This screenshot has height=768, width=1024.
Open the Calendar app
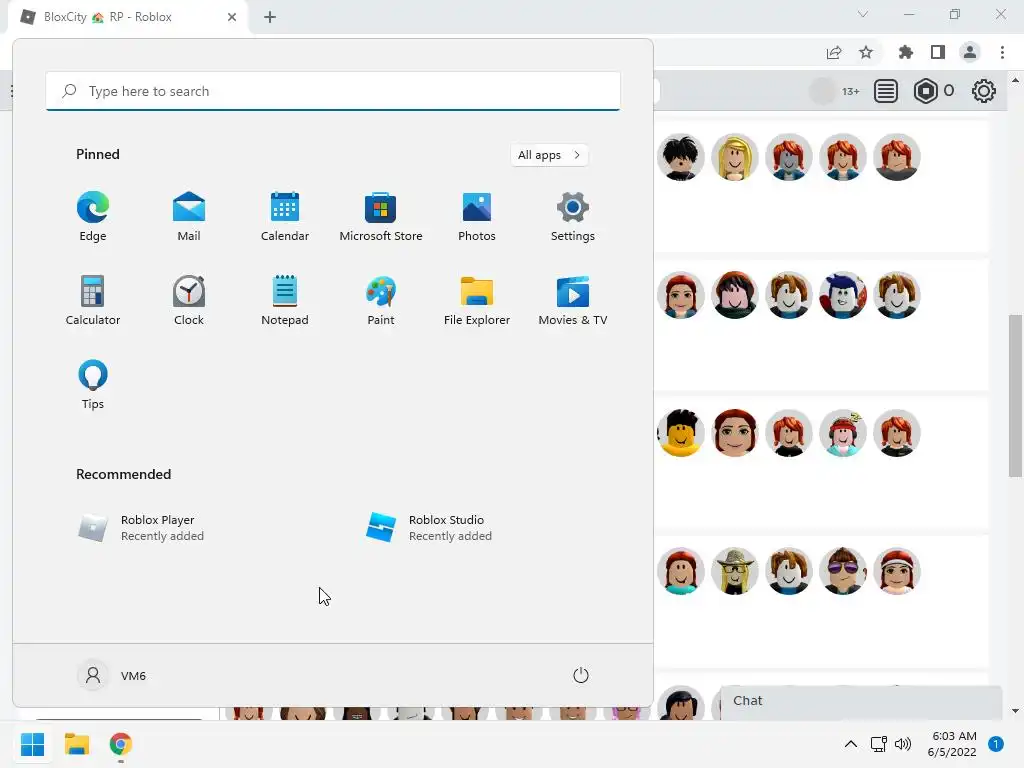(285, 217)
